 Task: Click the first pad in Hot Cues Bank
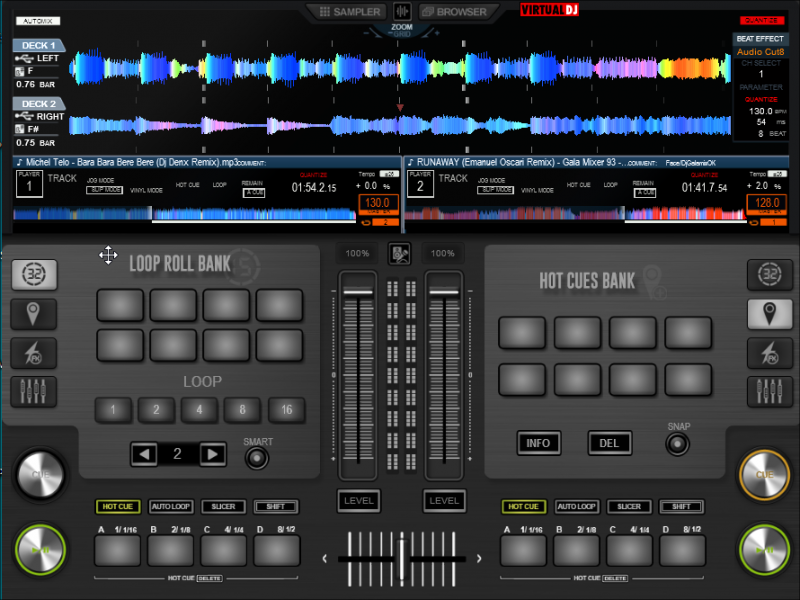pos(522,333)
